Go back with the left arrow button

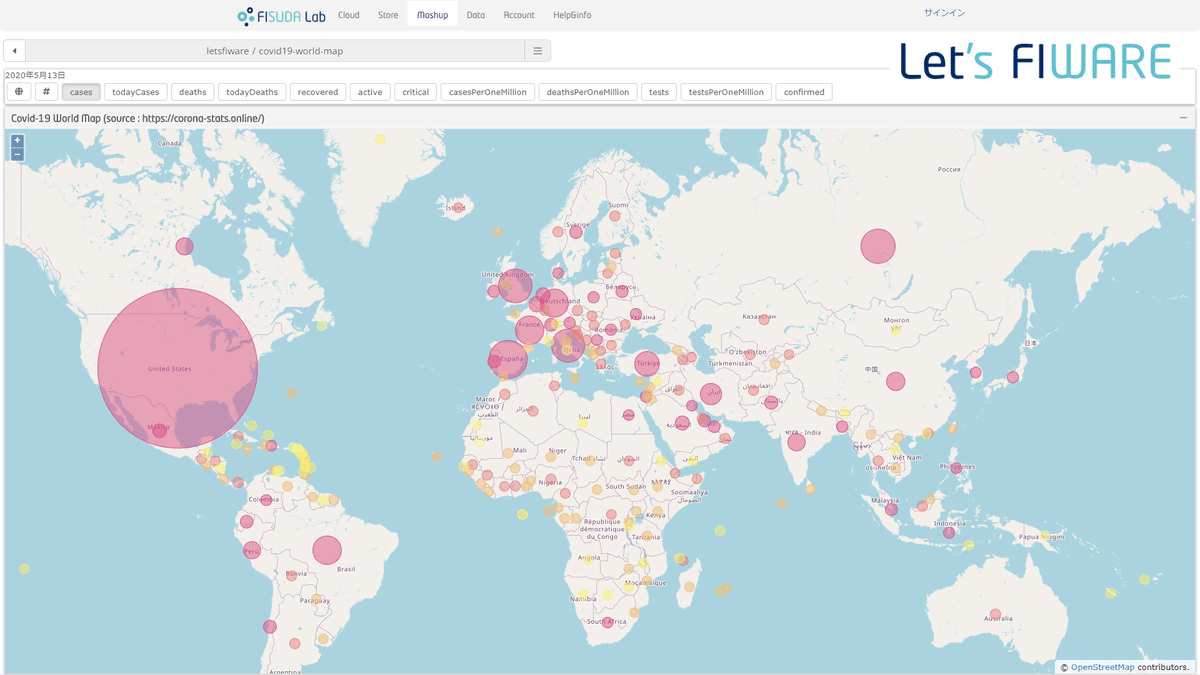coord(15,51)
